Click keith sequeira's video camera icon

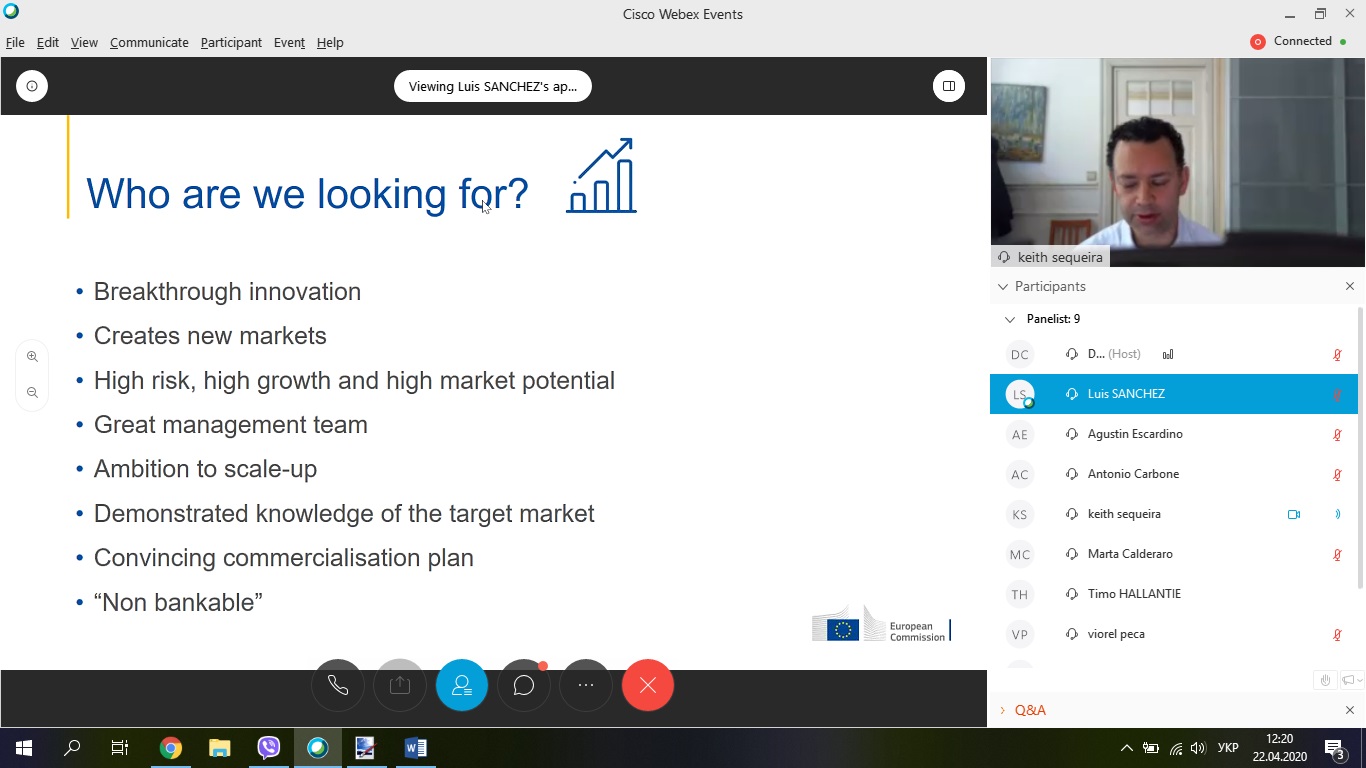tap(1294, 514)
